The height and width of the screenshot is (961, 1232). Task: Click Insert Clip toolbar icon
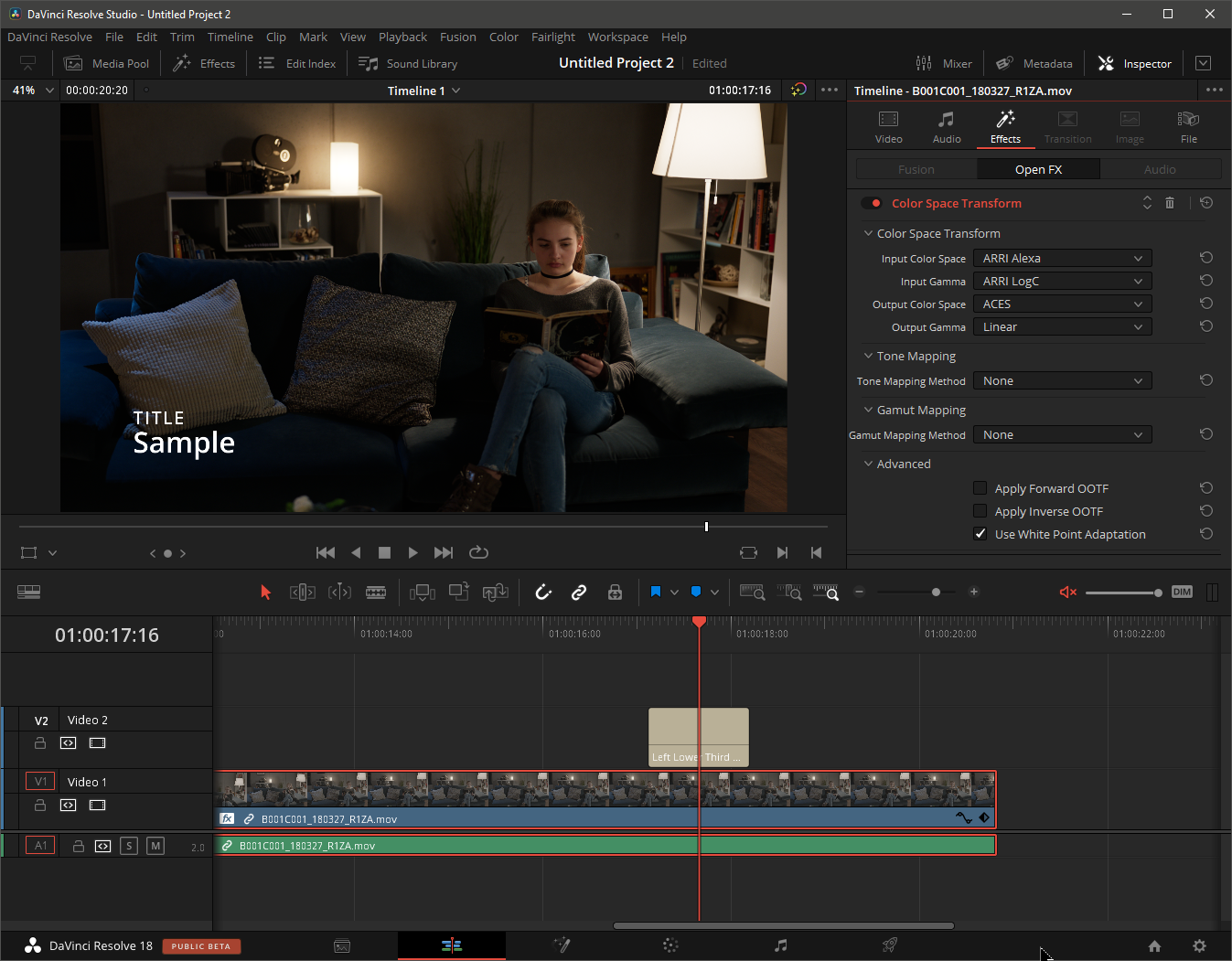423,593
